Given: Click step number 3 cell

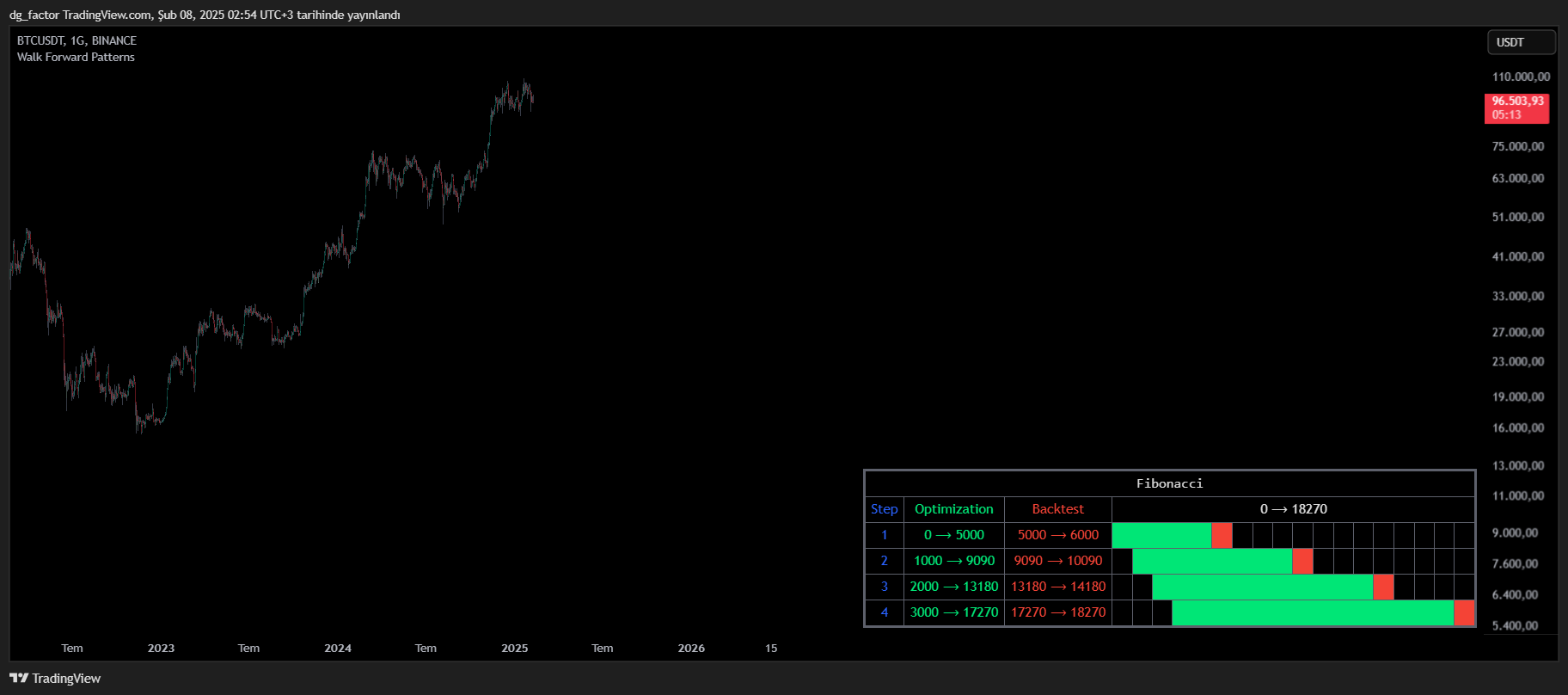Looking at the screenshot, I should pos(884,587).
